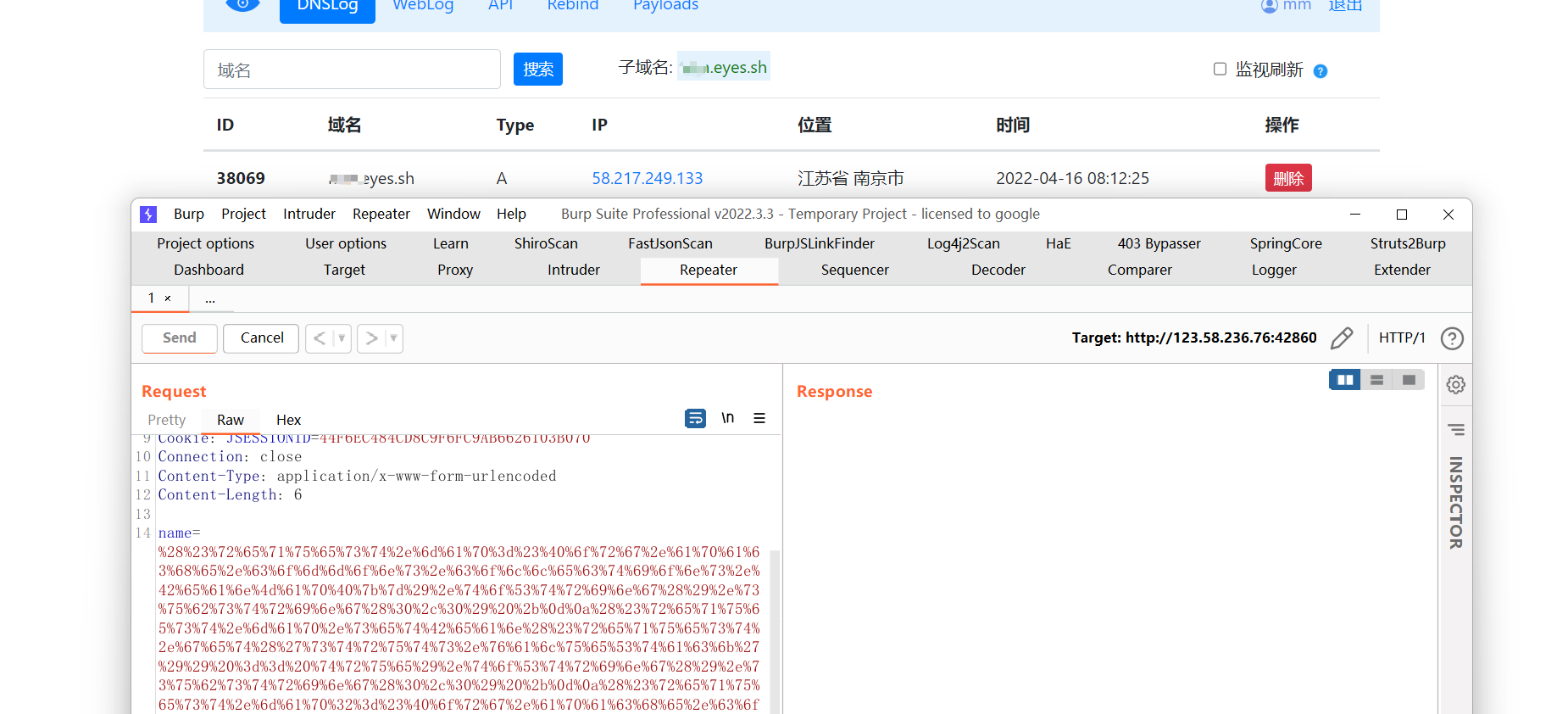Switch to the Logger tab

point(1274,270)
